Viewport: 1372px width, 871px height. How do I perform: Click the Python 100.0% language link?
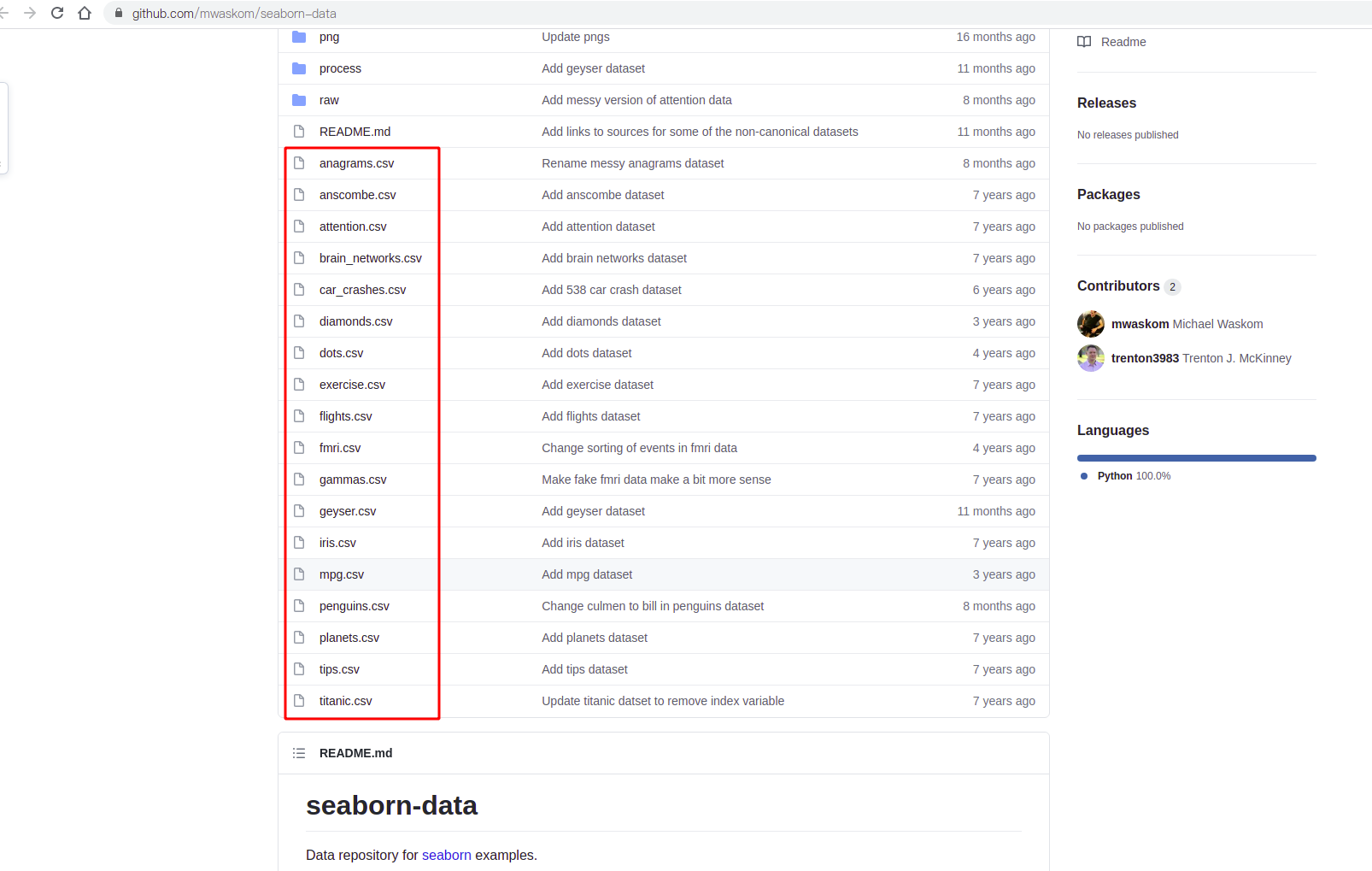point(1134,476)
